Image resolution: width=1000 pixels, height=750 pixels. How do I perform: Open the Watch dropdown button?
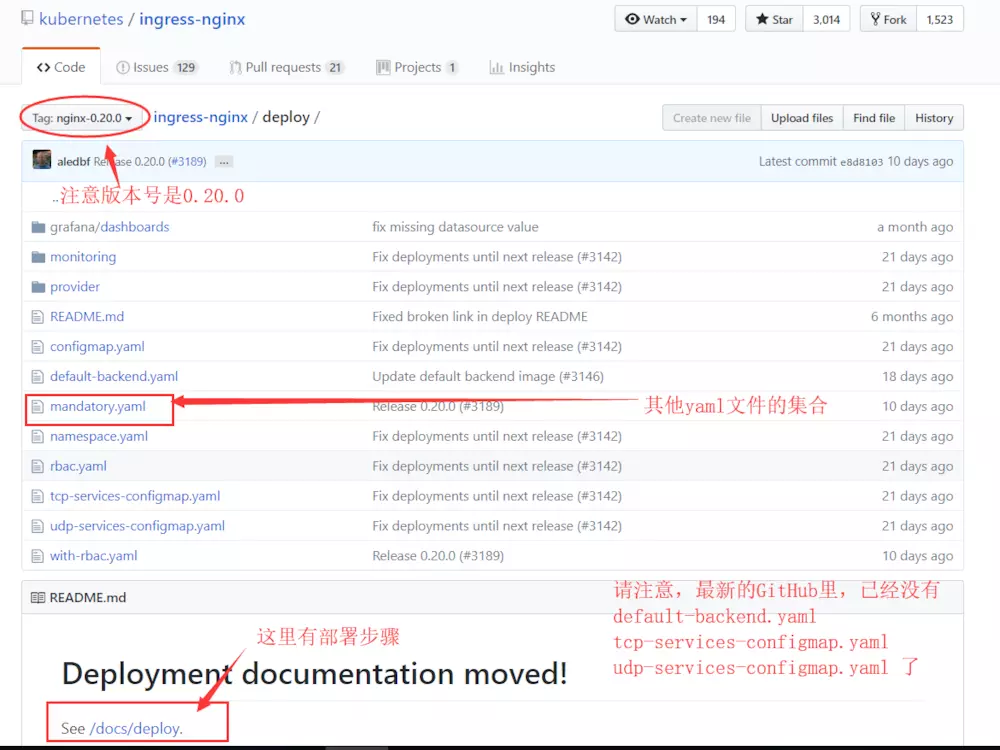[656, 19]
